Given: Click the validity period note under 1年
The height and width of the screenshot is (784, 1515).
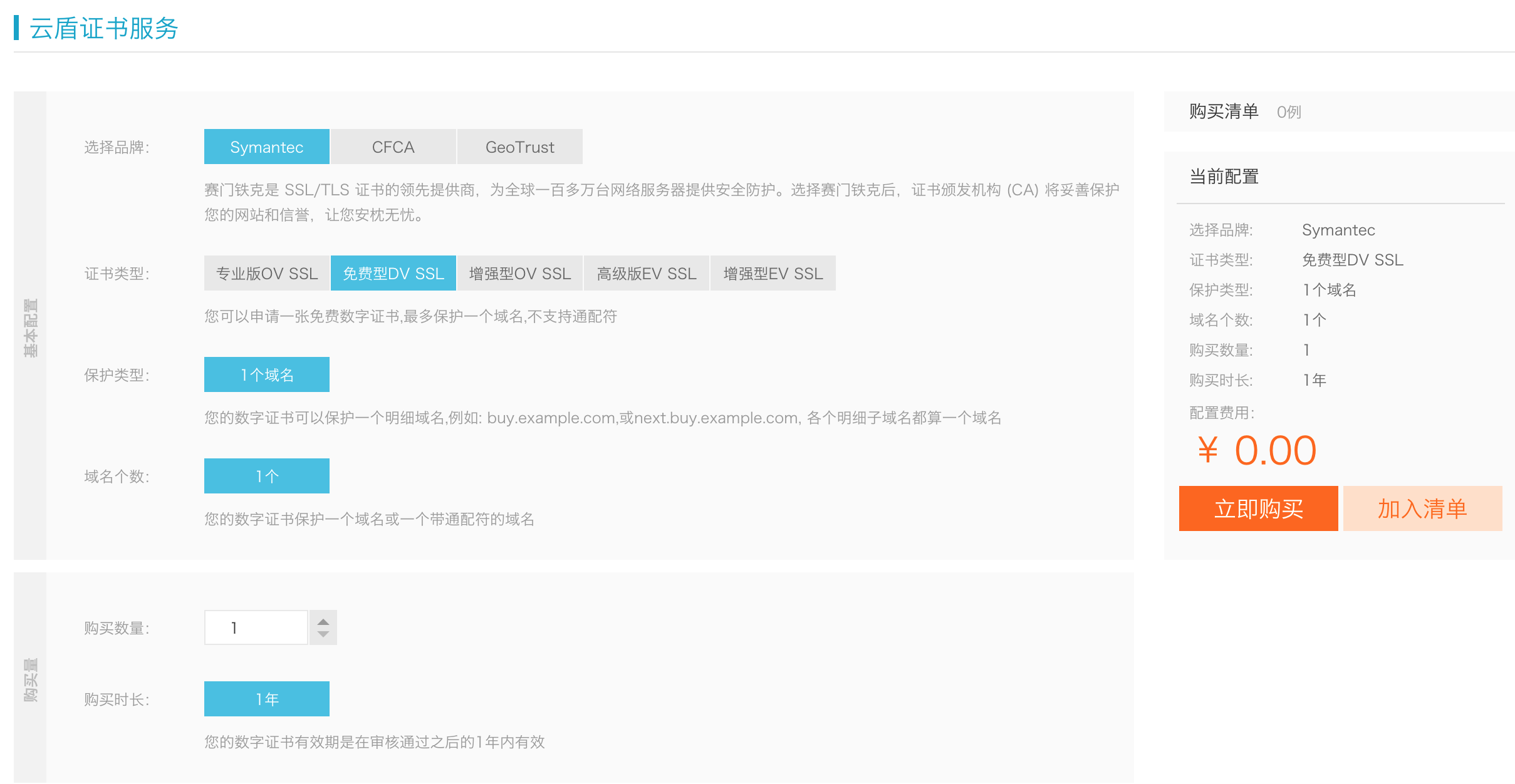Looking at the screenshot, I should tap(375, 742).
